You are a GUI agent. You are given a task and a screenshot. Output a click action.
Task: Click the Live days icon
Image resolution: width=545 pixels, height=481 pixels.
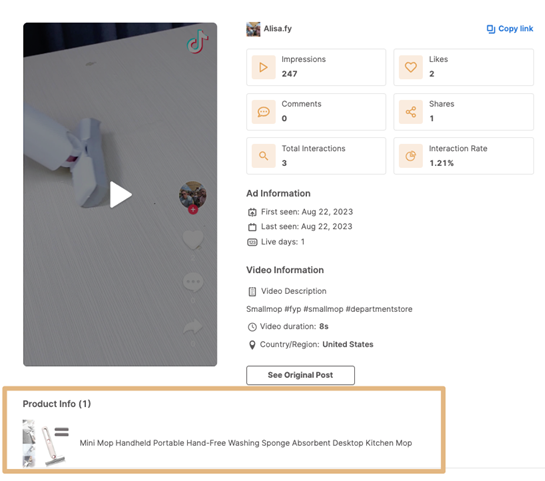tap(252, 242)
